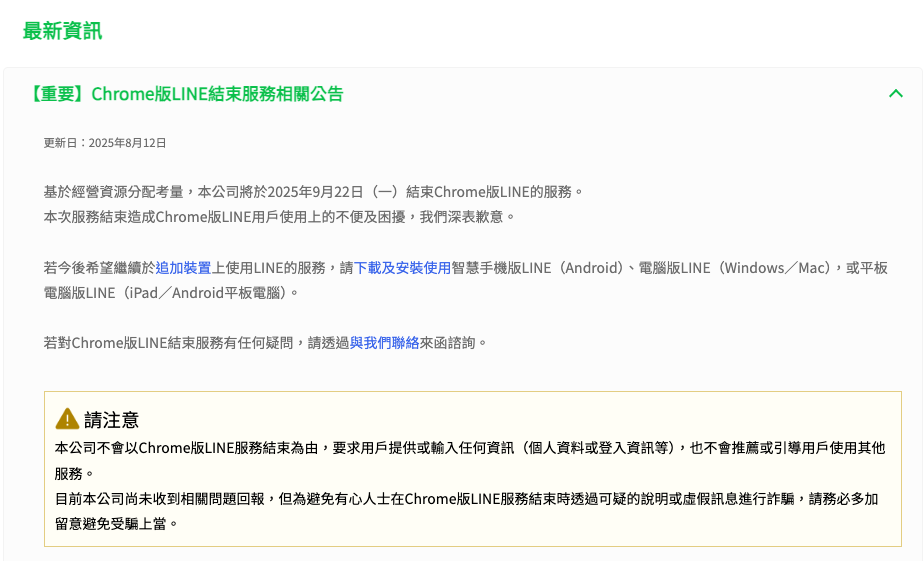Viewport: 923px width, 561px height.
Task: Click the announcement title 【重要】Chrome版LINE結束服務相關公告
Action: [x=185, y=94]
